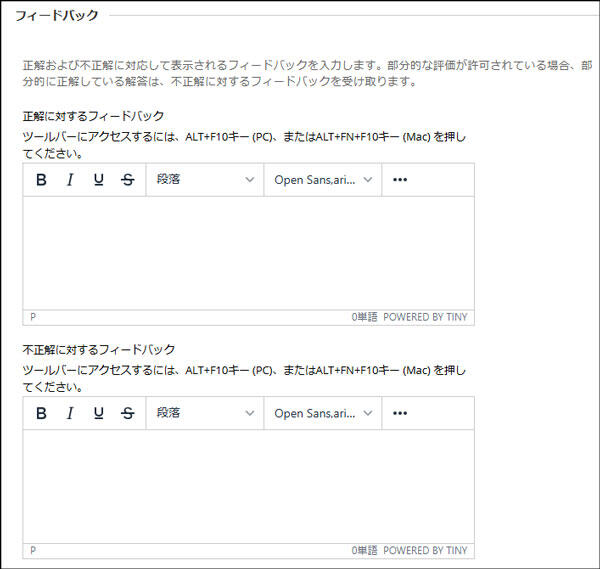
Task: Click into the 正解に対するフィードバック text area
Action: point(249,253)
